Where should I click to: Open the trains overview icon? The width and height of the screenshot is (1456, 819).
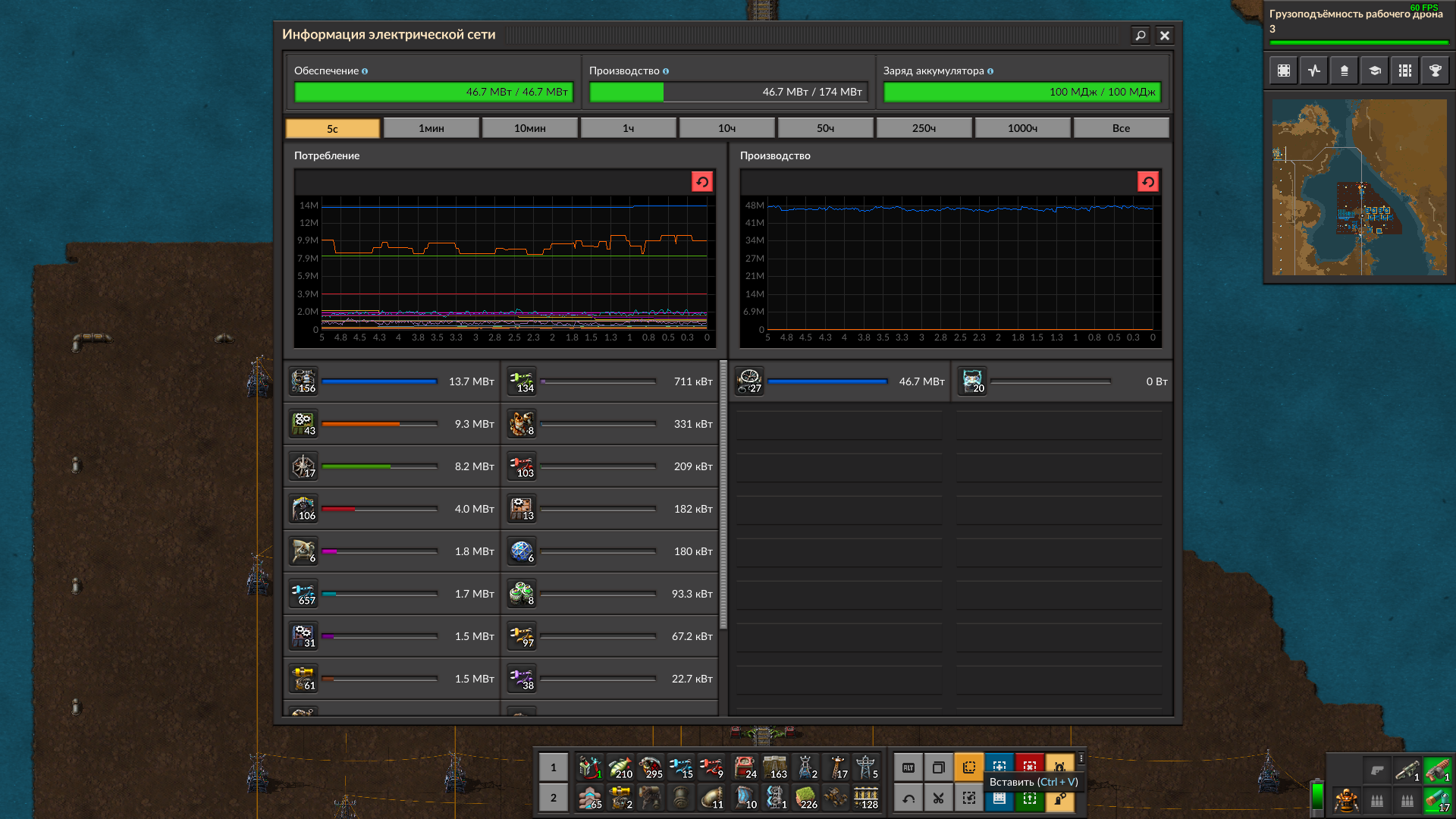click(1405, 71)
